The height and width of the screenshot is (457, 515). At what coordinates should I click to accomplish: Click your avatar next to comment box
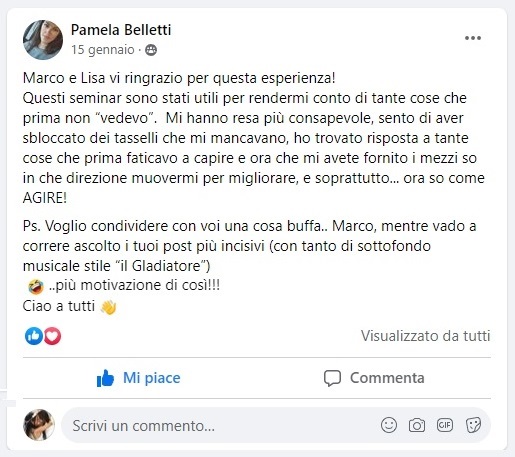pos(39,425)
